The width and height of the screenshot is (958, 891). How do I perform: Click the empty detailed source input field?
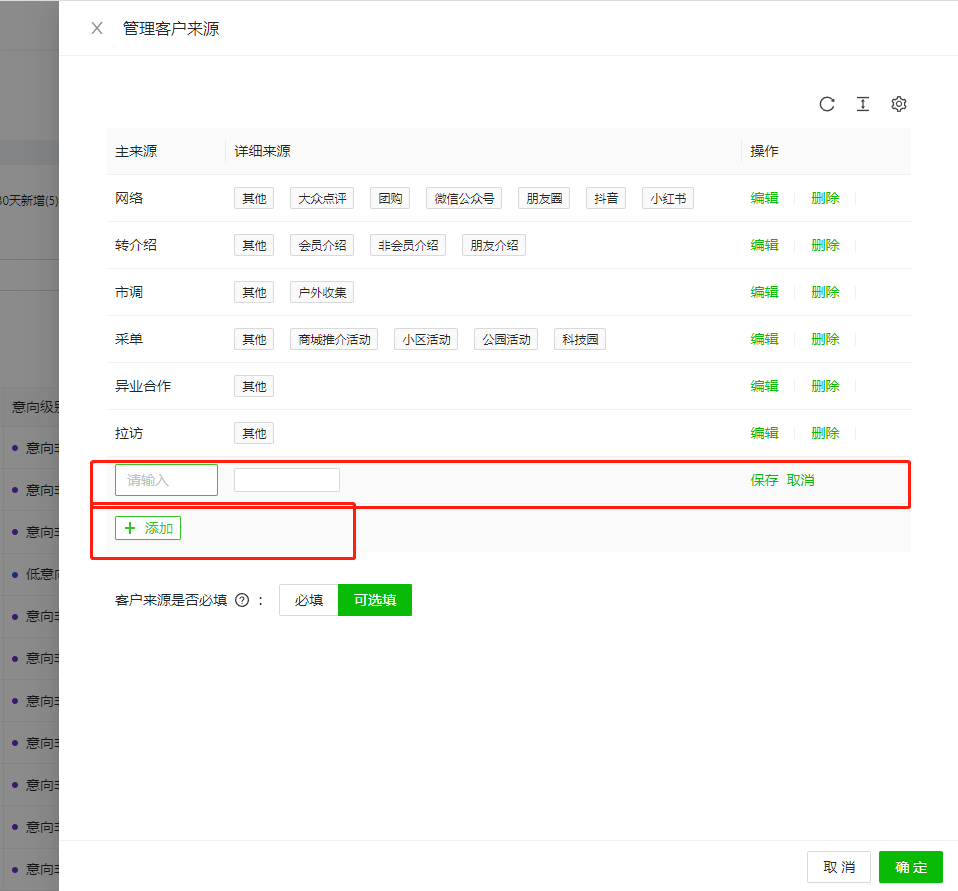click(x=287, y=480)
